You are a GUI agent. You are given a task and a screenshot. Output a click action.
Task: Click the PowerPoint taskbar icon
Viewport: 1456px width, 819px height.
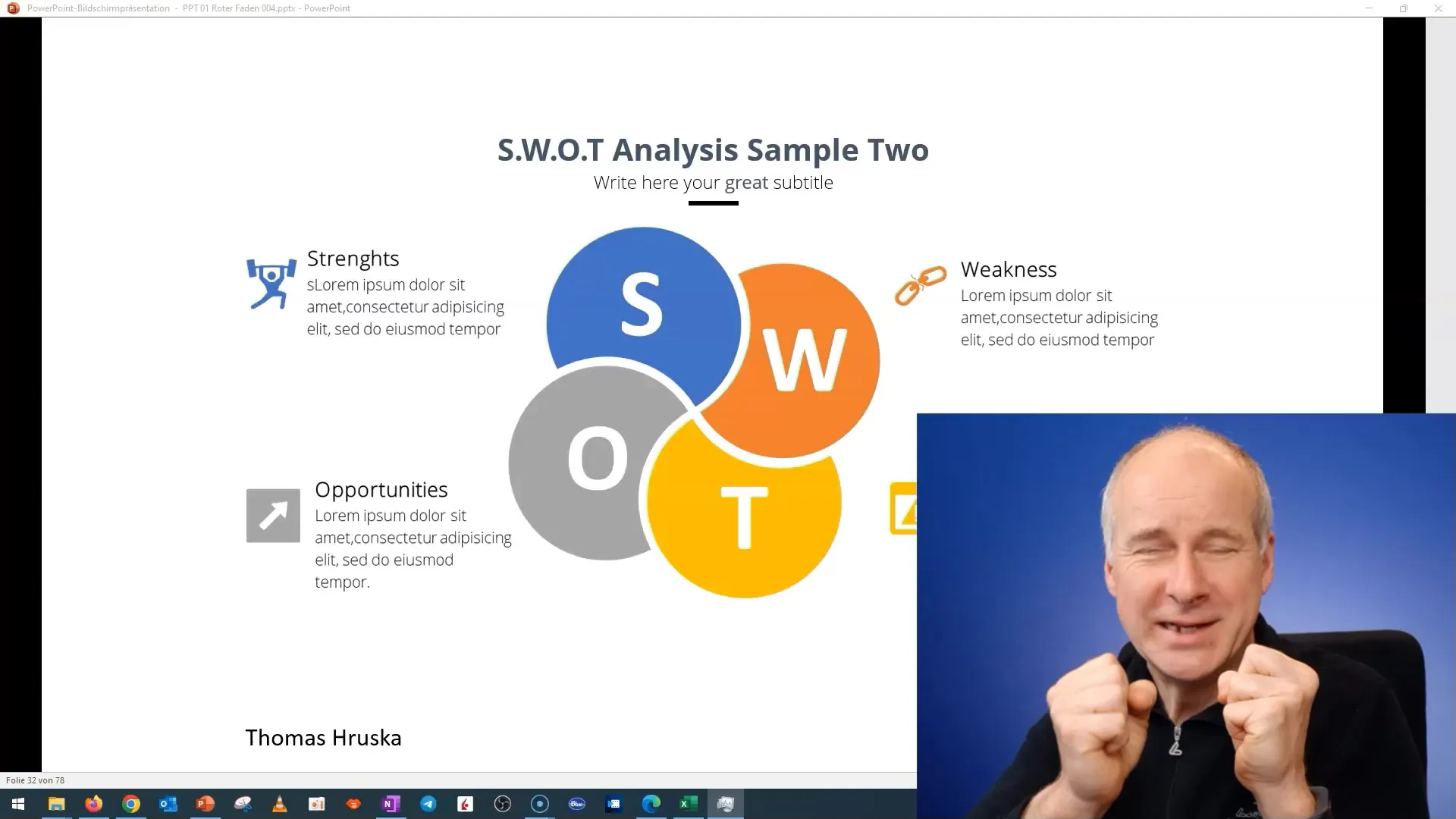click(x=205, y=803)
